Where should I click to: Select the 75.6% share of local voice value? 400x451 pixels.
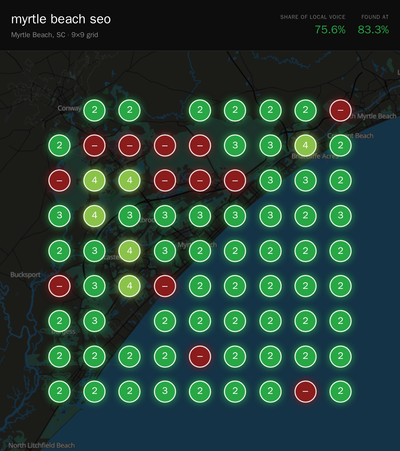coord(330,30)
